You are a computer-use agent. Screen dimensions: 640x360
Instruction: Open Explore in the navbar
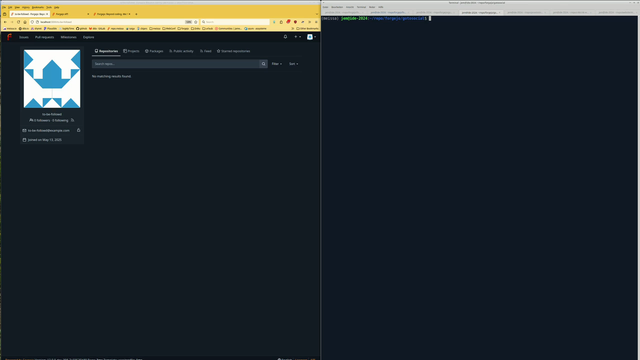[x=89, y=37]
